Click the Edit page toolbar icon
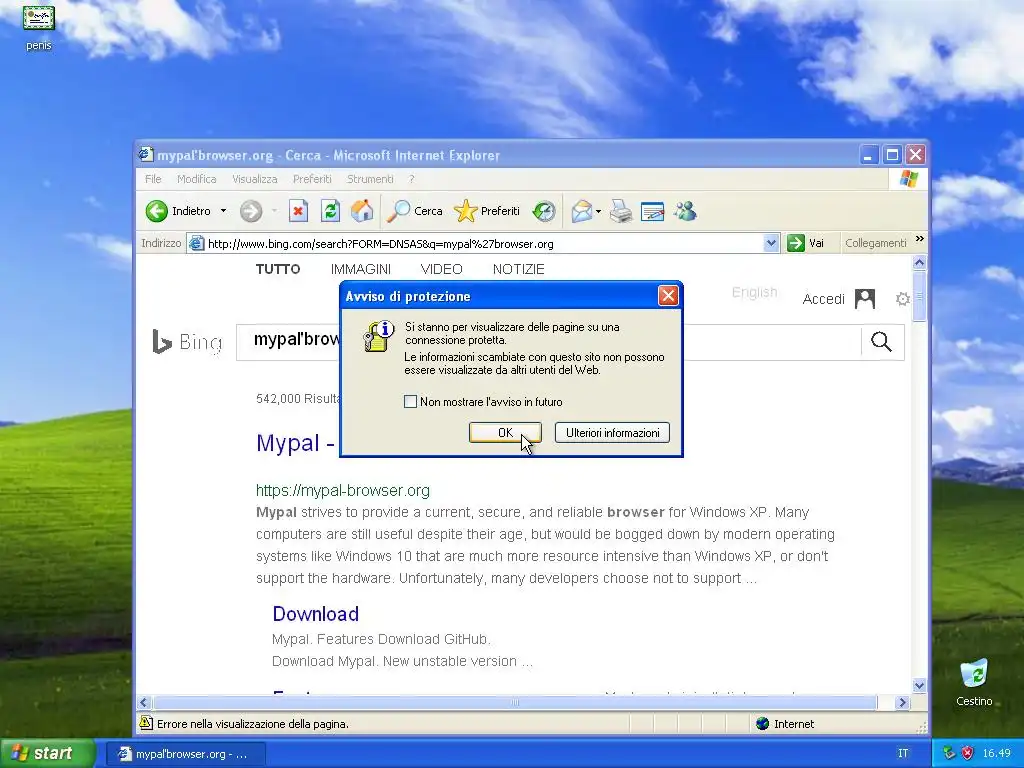Screen dimensions: 1024x768 652,211
